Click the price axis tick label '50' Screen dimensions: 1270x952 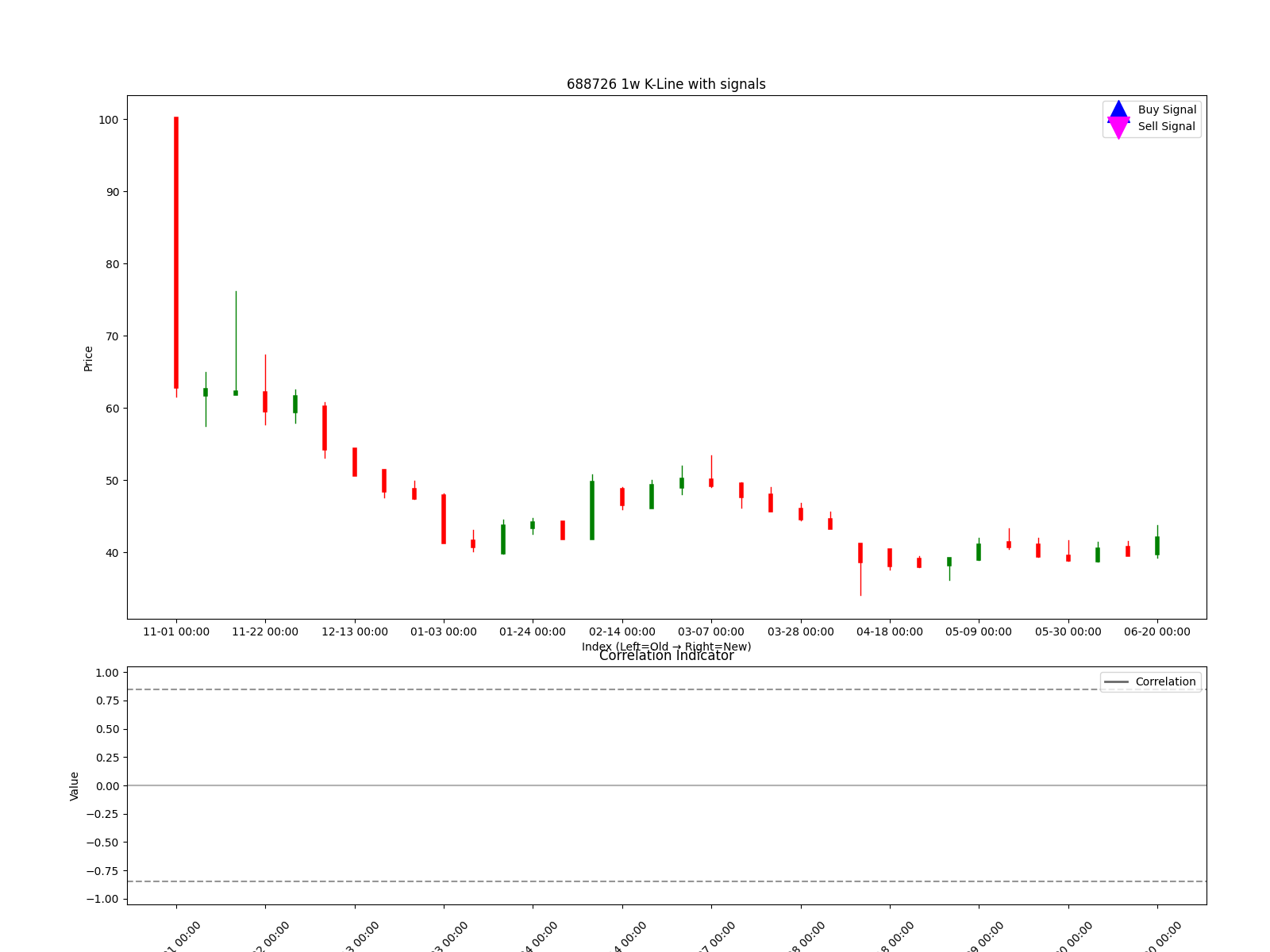(113, 481)
